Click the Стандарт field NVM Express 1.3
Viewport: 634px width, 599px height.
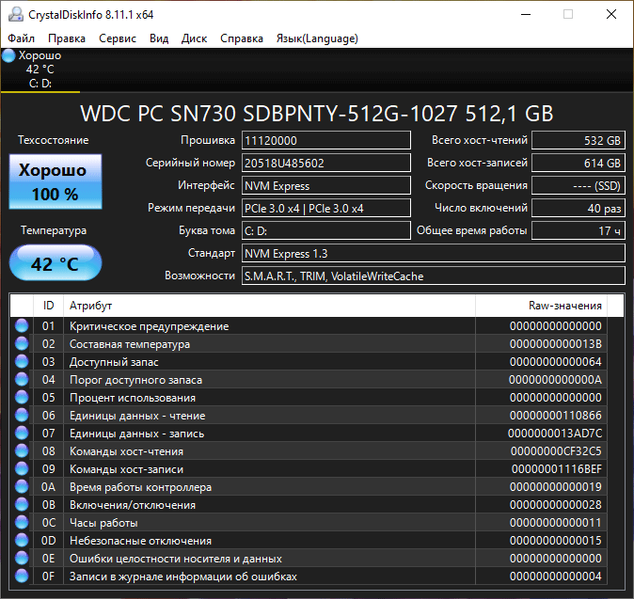click(433, 254)
